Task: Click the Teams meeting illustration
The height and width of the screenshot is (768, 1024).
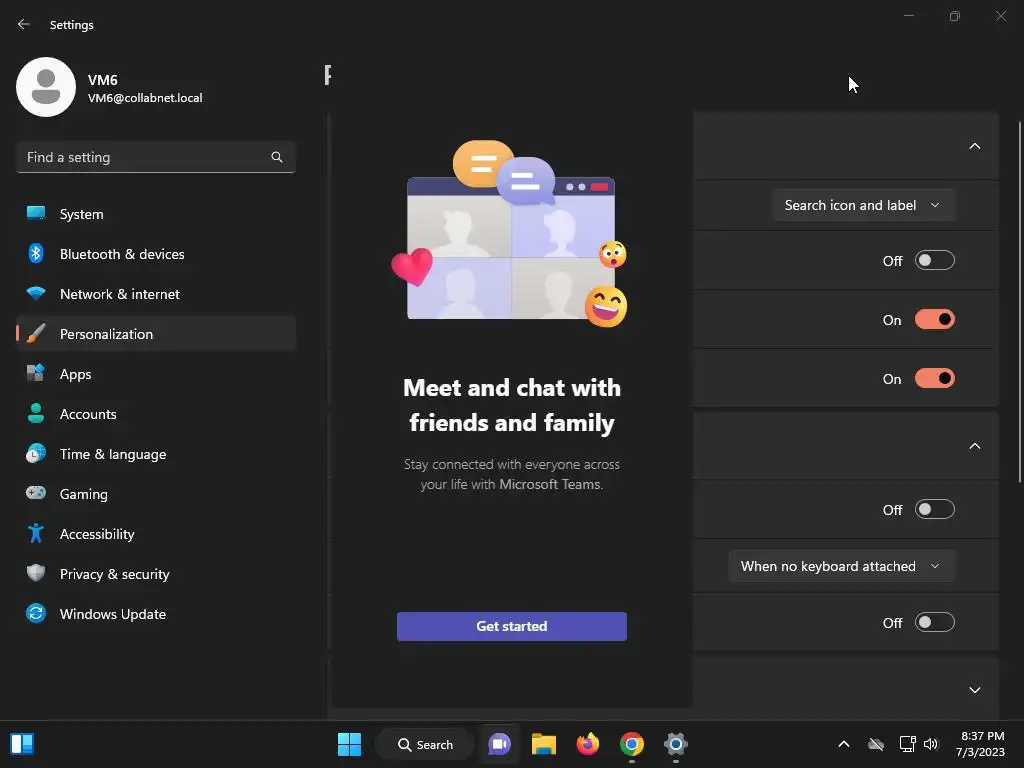Action: pos(510,232)
